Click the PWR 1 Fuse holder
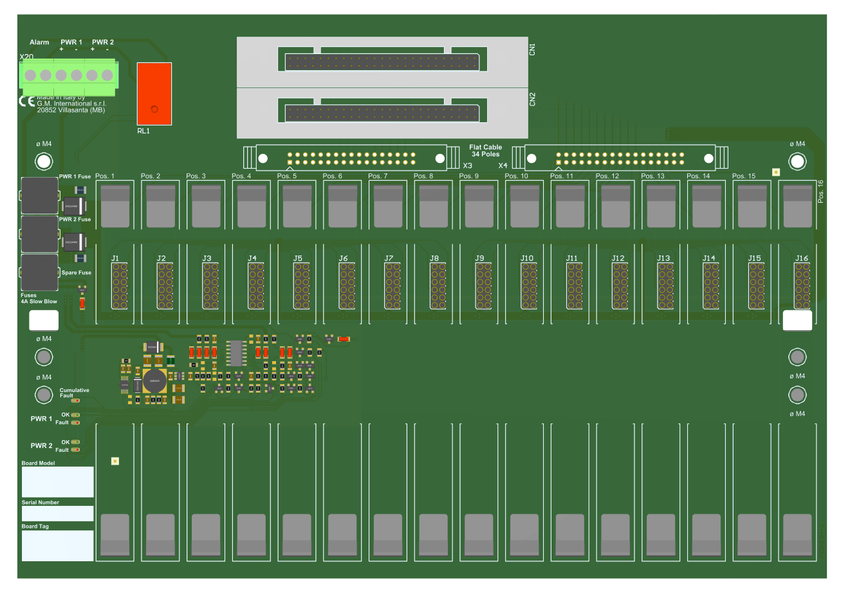 (x=40, y=196)
